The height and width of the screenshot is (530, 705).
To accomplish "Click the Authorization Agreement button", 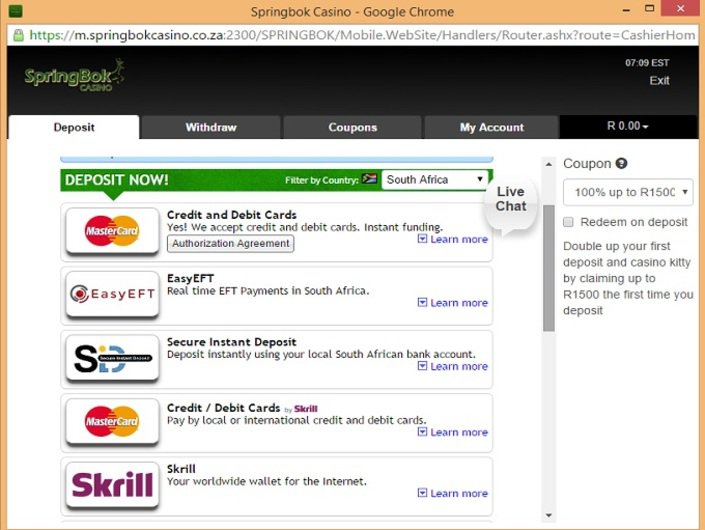I will (x=230, y=243).
